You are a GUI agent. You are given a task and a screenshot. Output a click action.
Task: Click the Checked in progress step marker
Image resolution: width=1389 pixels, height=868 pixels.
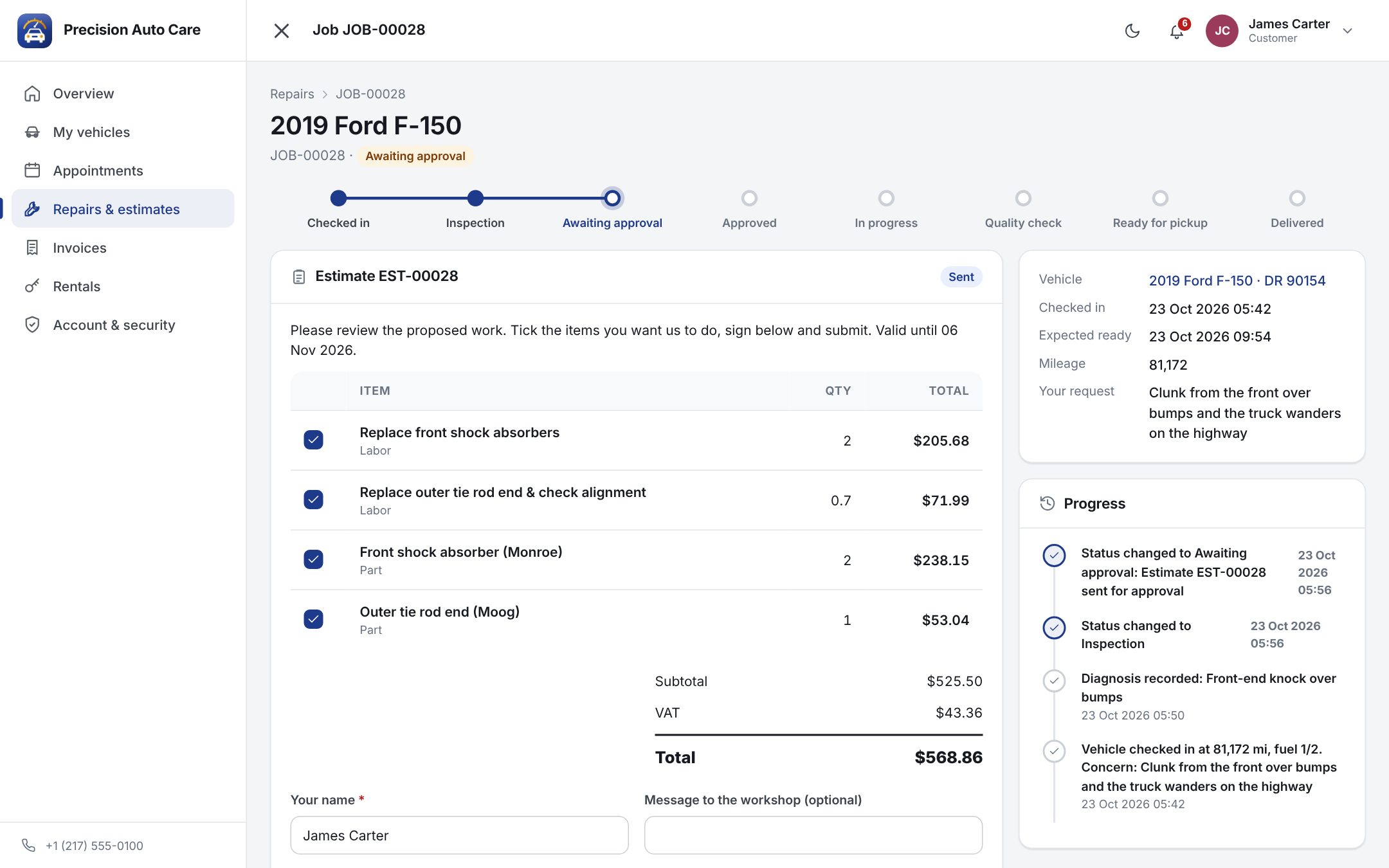pos(338,198)
